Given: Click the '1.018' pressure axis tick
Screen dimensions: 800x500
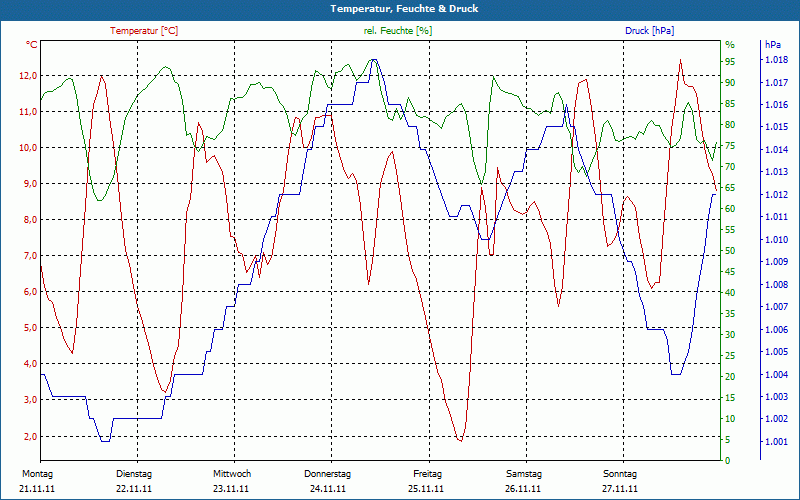Looking at the screenshot, I should point(777,60).
